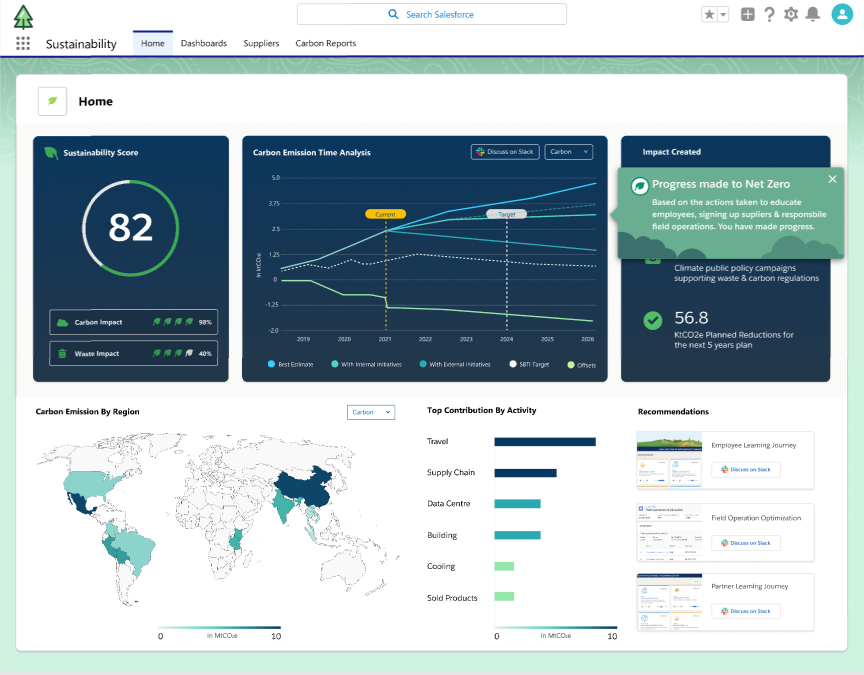Open the Carbon dropdown for Emission By Region
The image size is (864, 675).
pos(371,412)
